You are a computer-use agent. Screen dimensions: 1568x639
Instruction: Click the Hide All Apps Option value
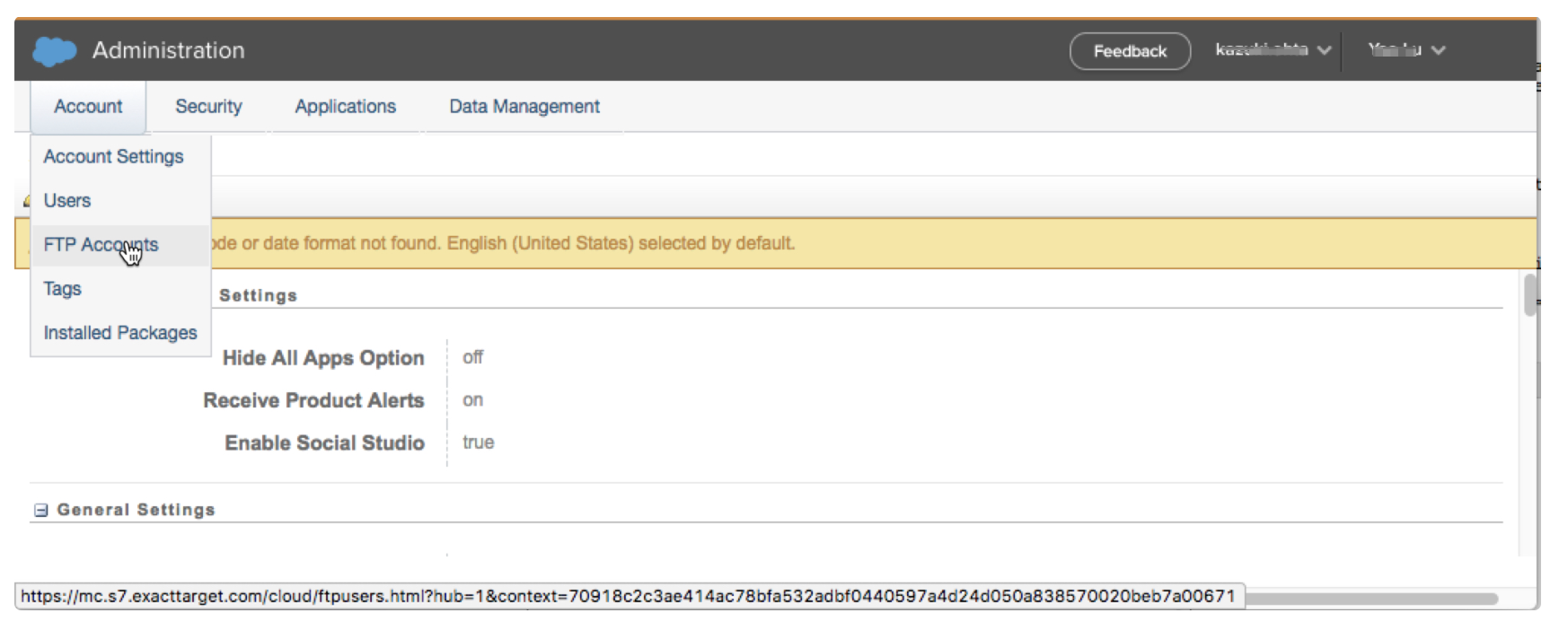[472, 358]
